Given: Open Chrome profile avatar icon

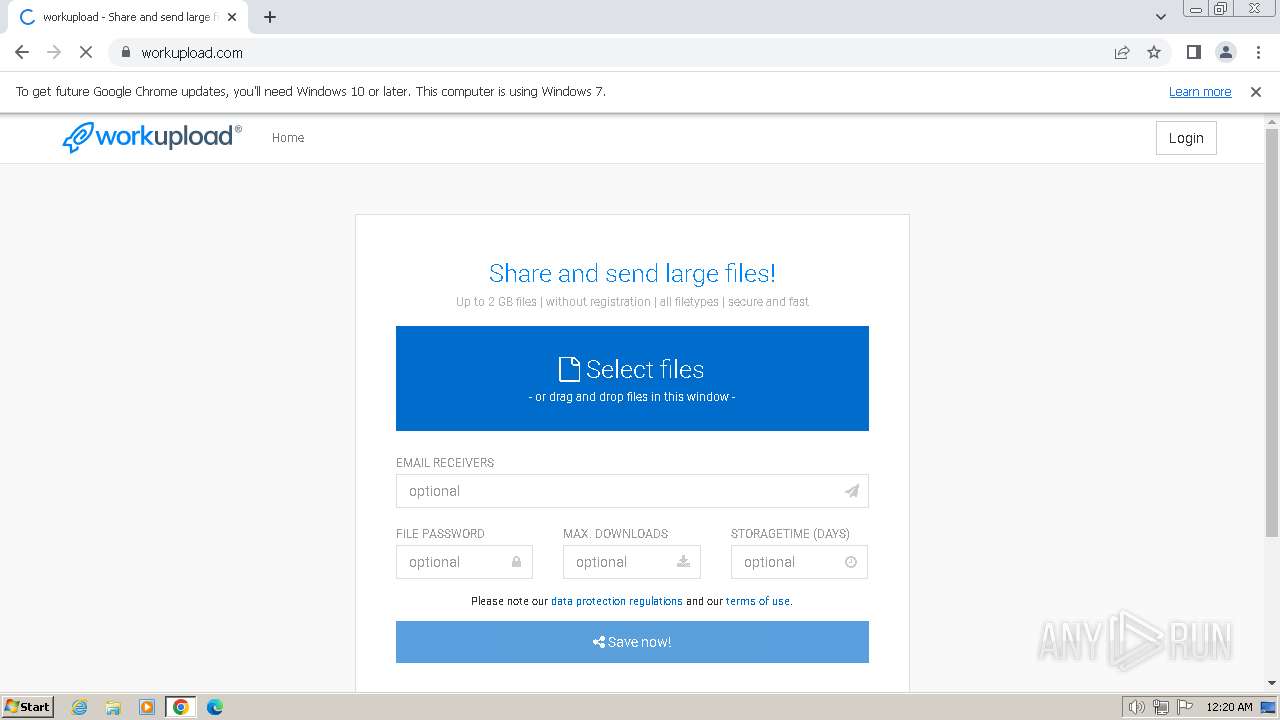Looking at the screenshot, I should pyautogui.click(x=1225, y=52).
